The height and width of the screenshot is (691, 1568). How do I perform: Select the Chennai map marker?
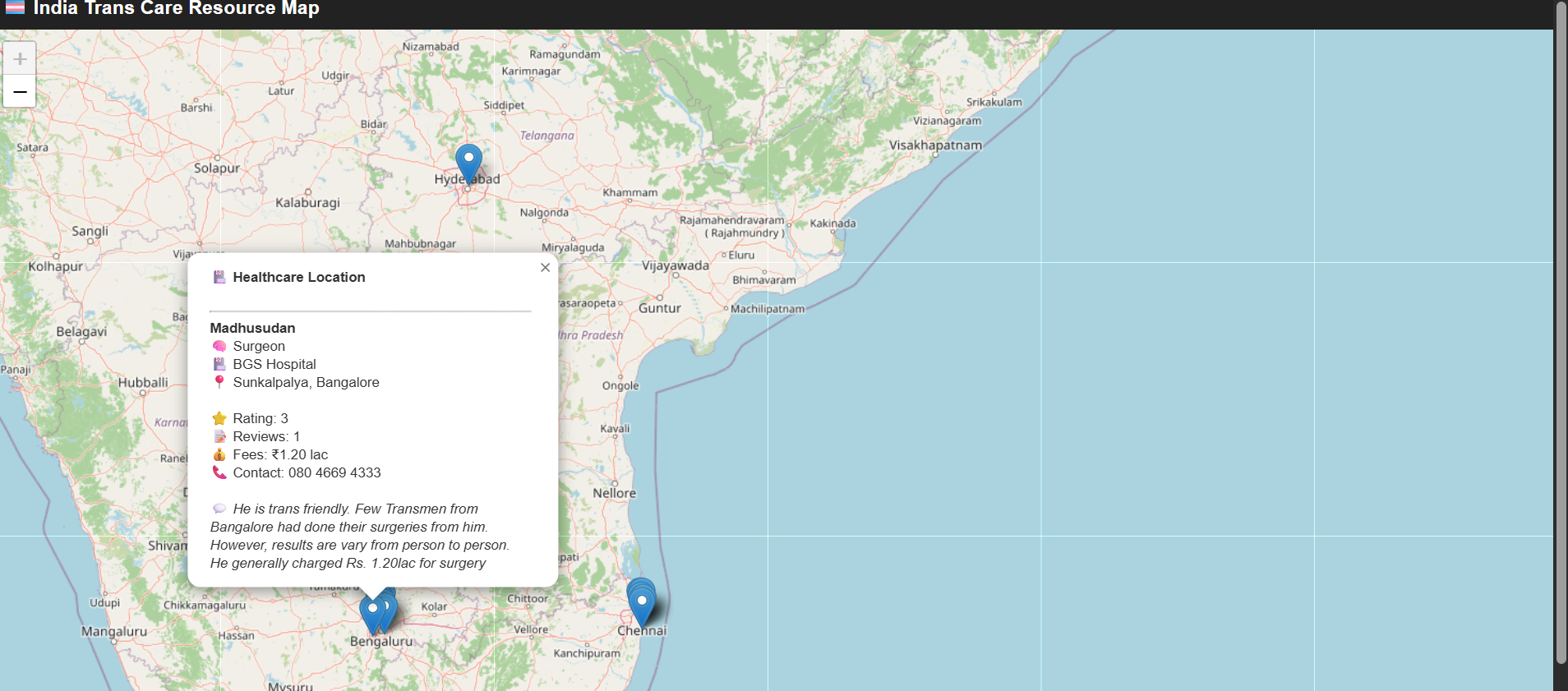pos(642,608)
